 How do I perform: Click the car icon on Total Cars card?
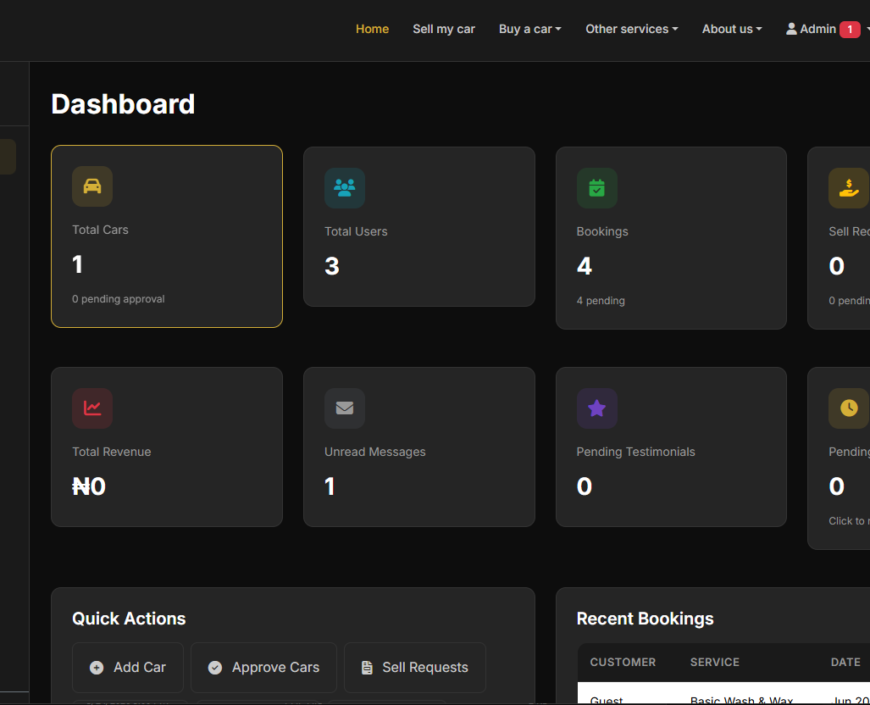tap(92, 186)
